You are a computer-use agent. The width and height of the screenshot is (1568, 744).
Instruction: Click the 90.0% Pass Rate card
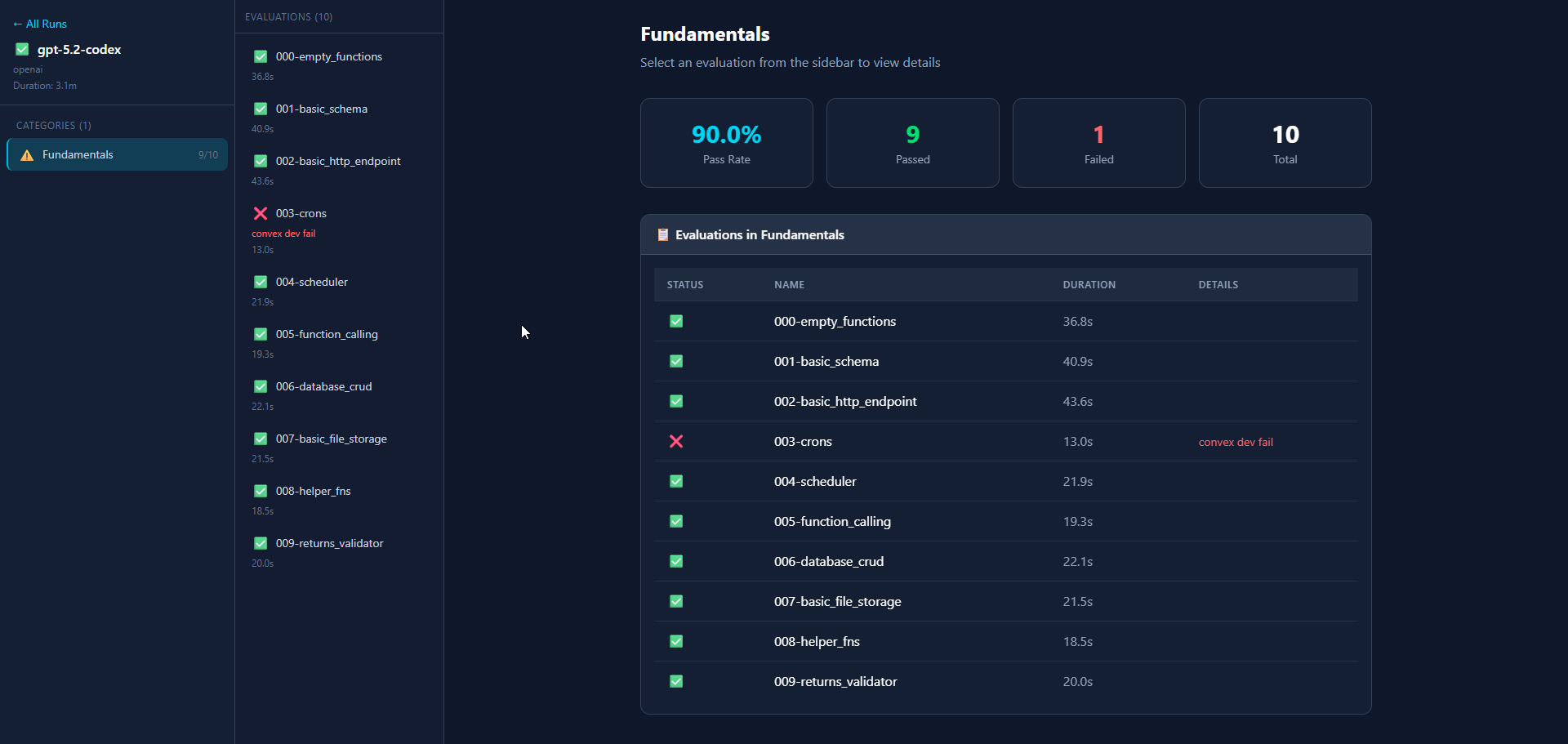click(x=727, y=143)
